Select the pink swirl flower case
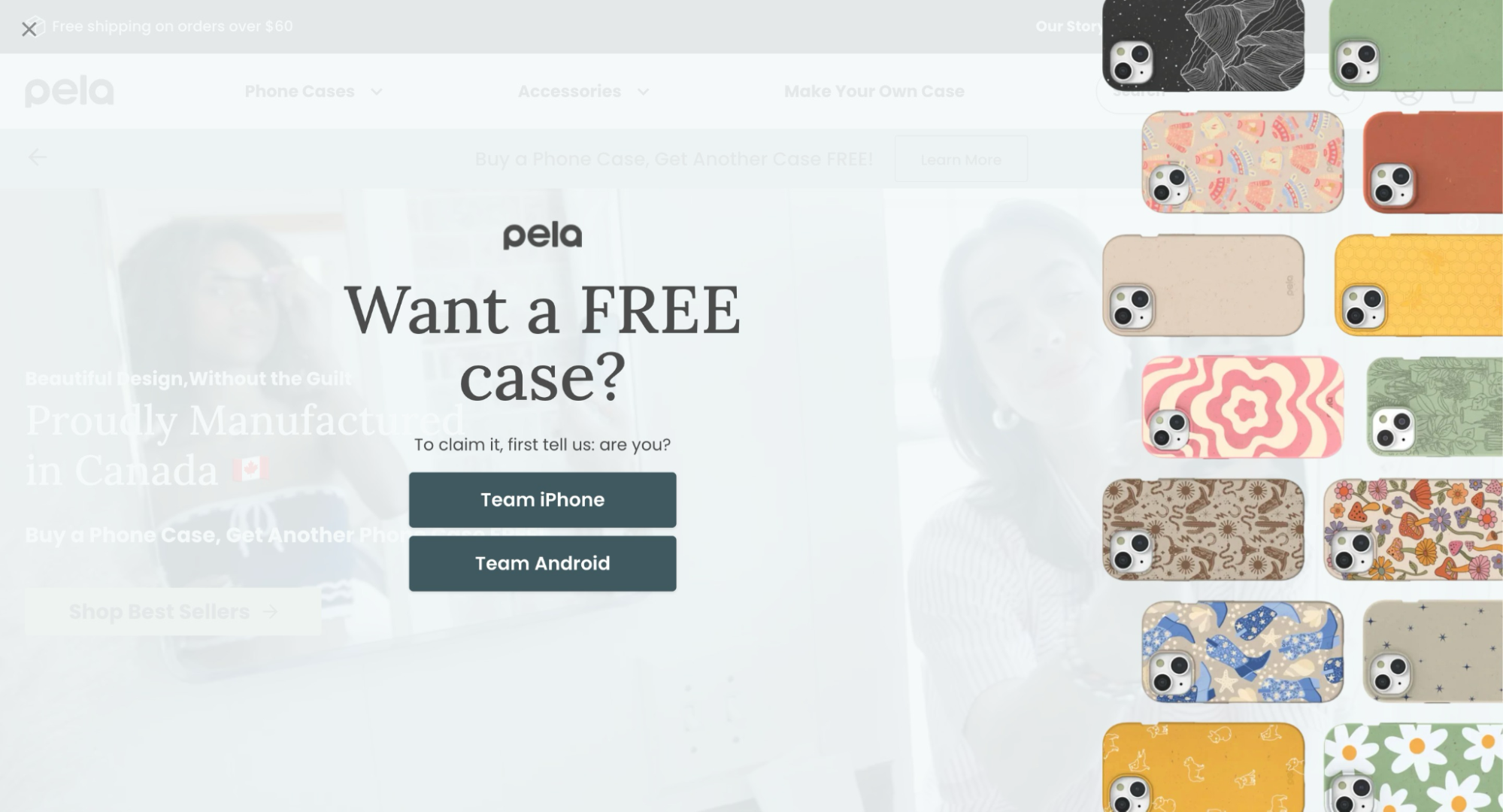The image size is (1503, 812). [x=1242, y=407]
